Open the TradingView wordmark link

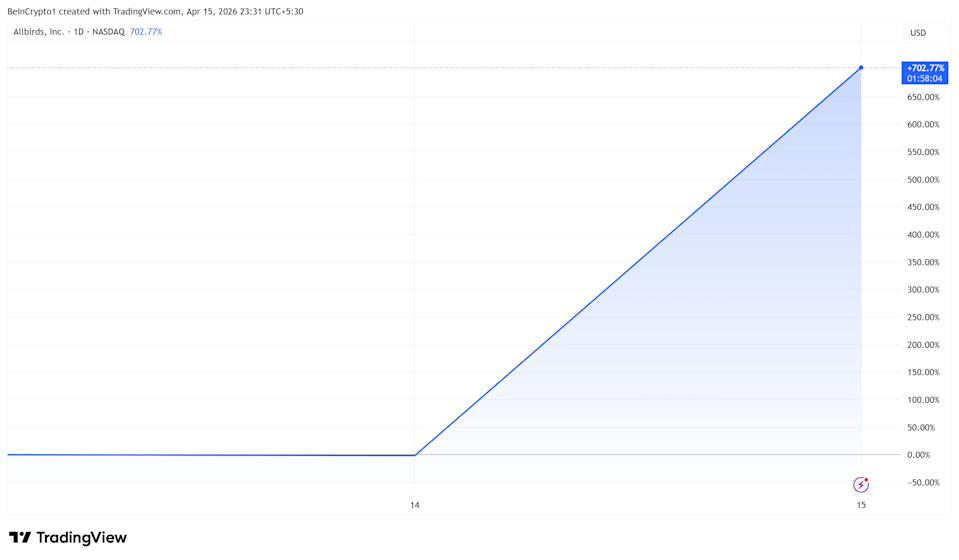(x=82, y=538)
